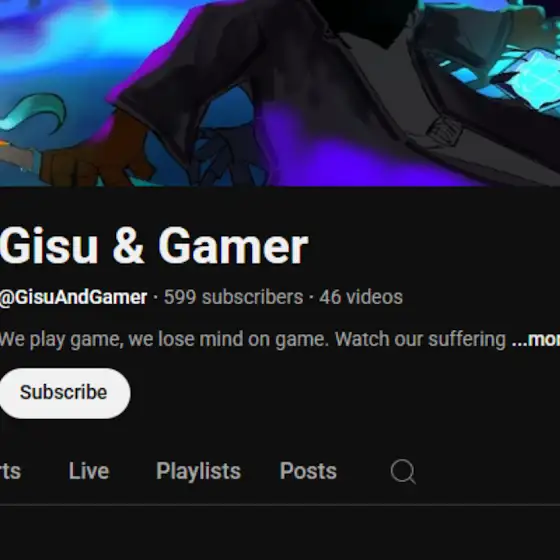This screenshot has height=560, width=560.
Task: Go to the Posts tab
Action: 308,471
